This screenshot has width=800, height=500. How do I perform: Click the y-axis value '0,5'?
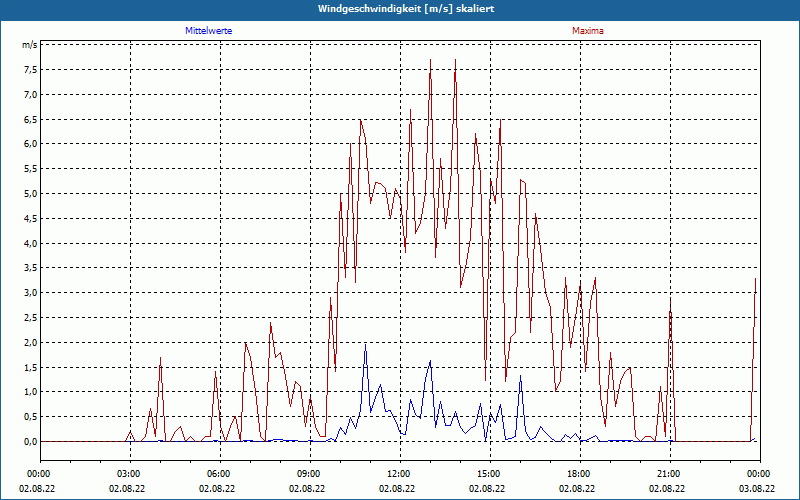click(31, 417)
